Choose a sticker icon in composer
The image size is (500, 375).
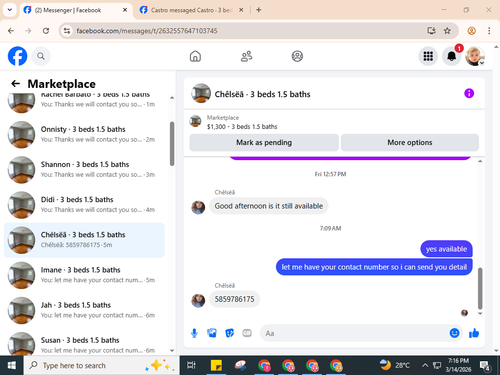pyautogui.click(x=229, y=333)
